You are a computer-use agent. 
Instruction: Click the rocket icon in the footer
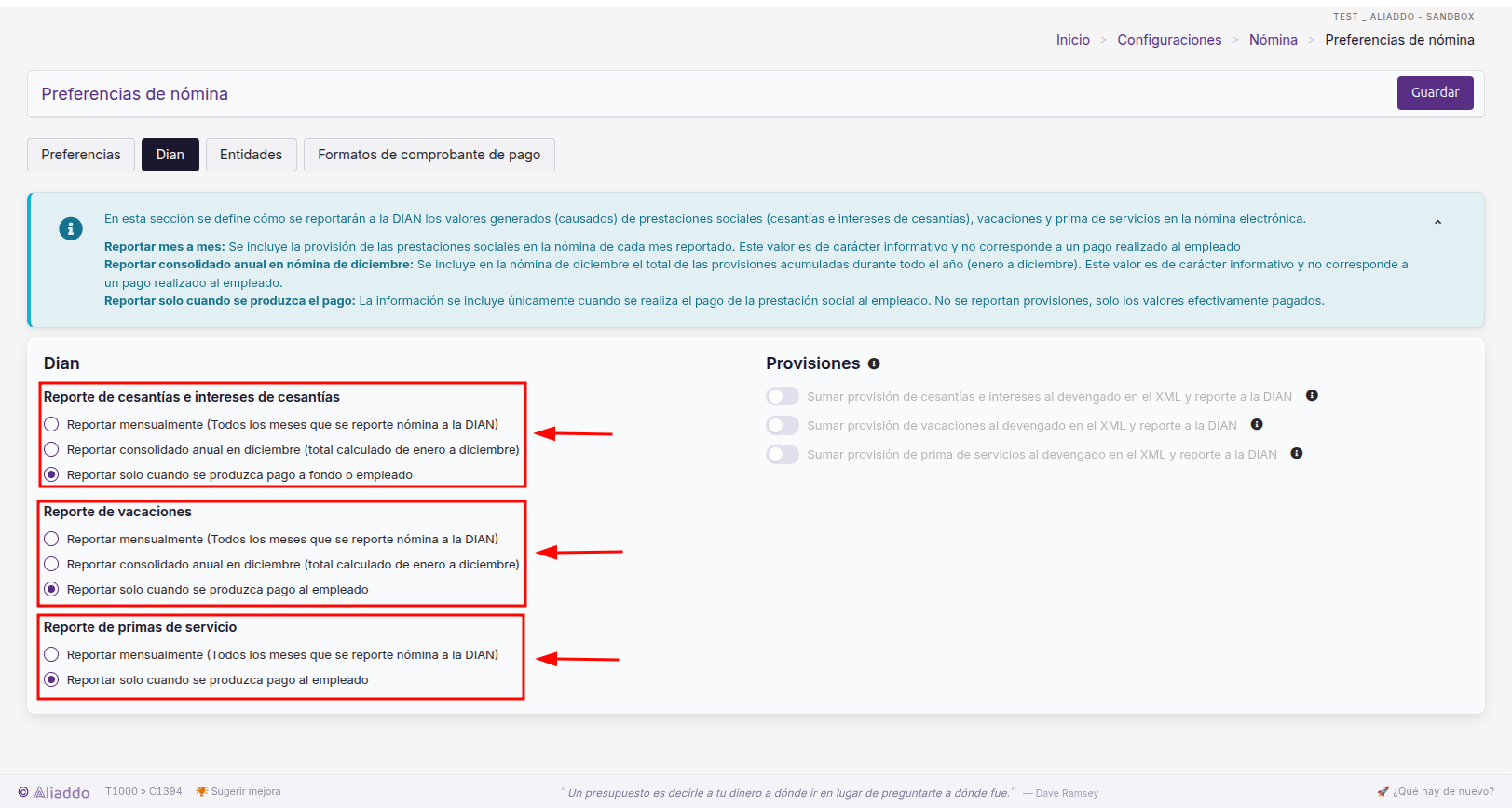[x=1383, y=791]
